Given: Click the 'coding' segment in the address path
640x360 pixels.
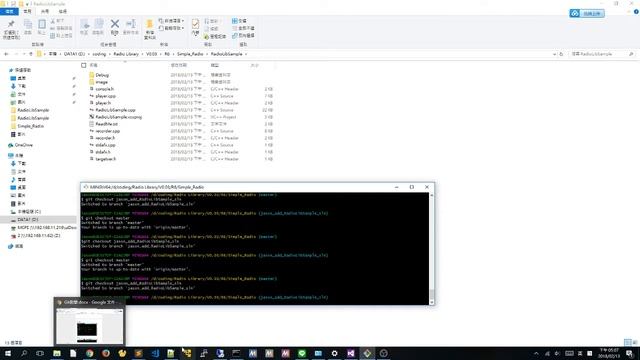Looking at the screenshot, I should pyautogui.click(x=99, y=54).
